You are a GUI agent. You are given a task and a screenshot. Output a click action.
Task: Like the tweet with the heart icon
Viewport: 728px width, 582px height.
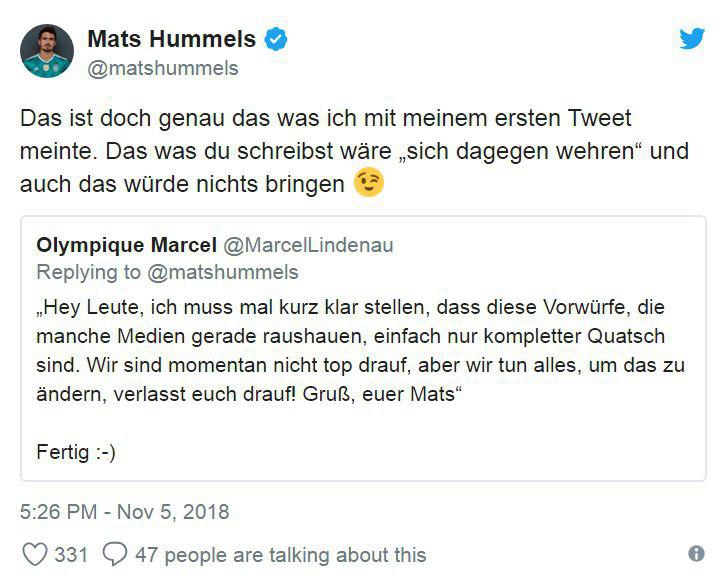(34, 554)
